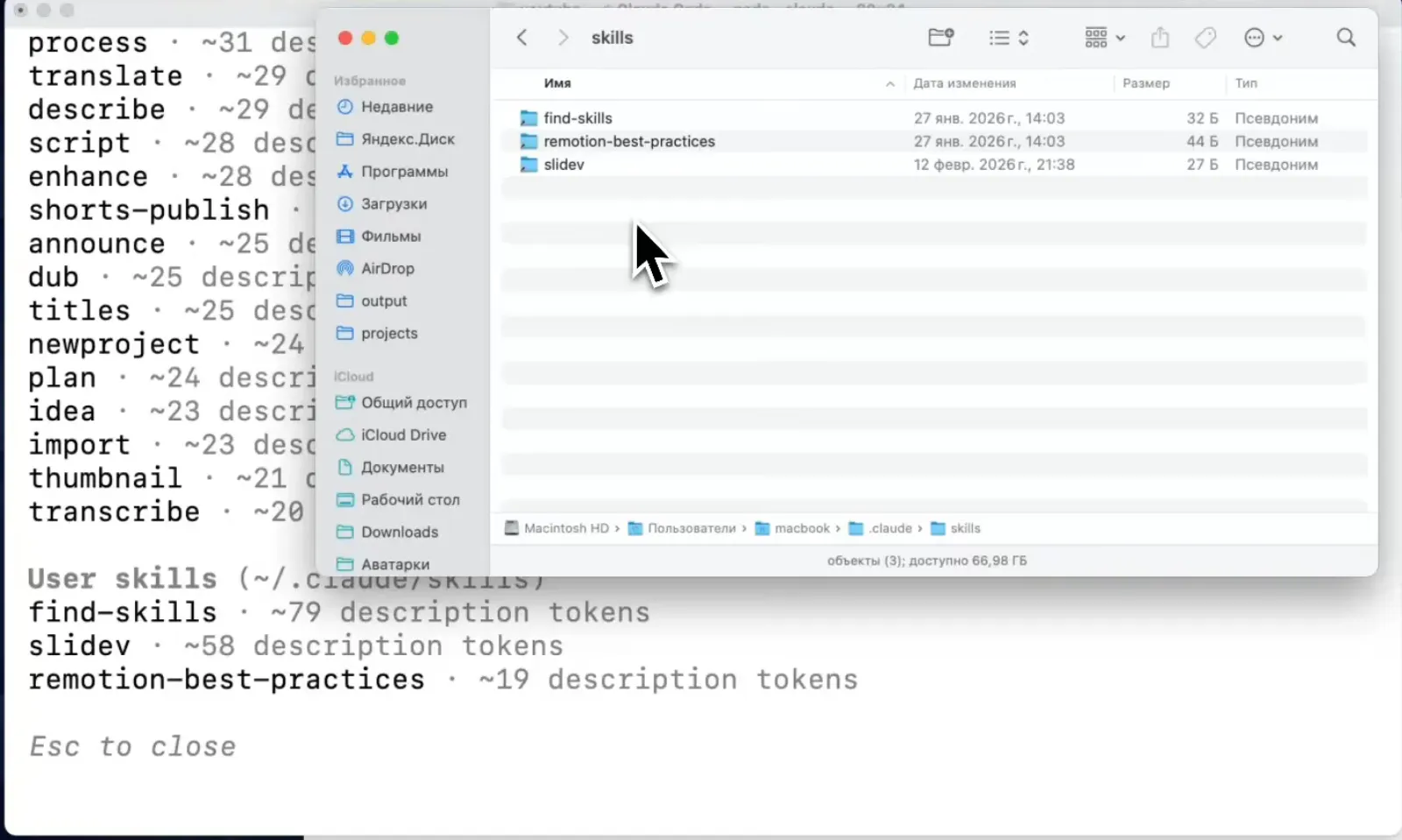Image resolution: width=1402 pixels, height=840 pixels.
Task: Open Downloads in the sidebar
Action: coord(387,533)
